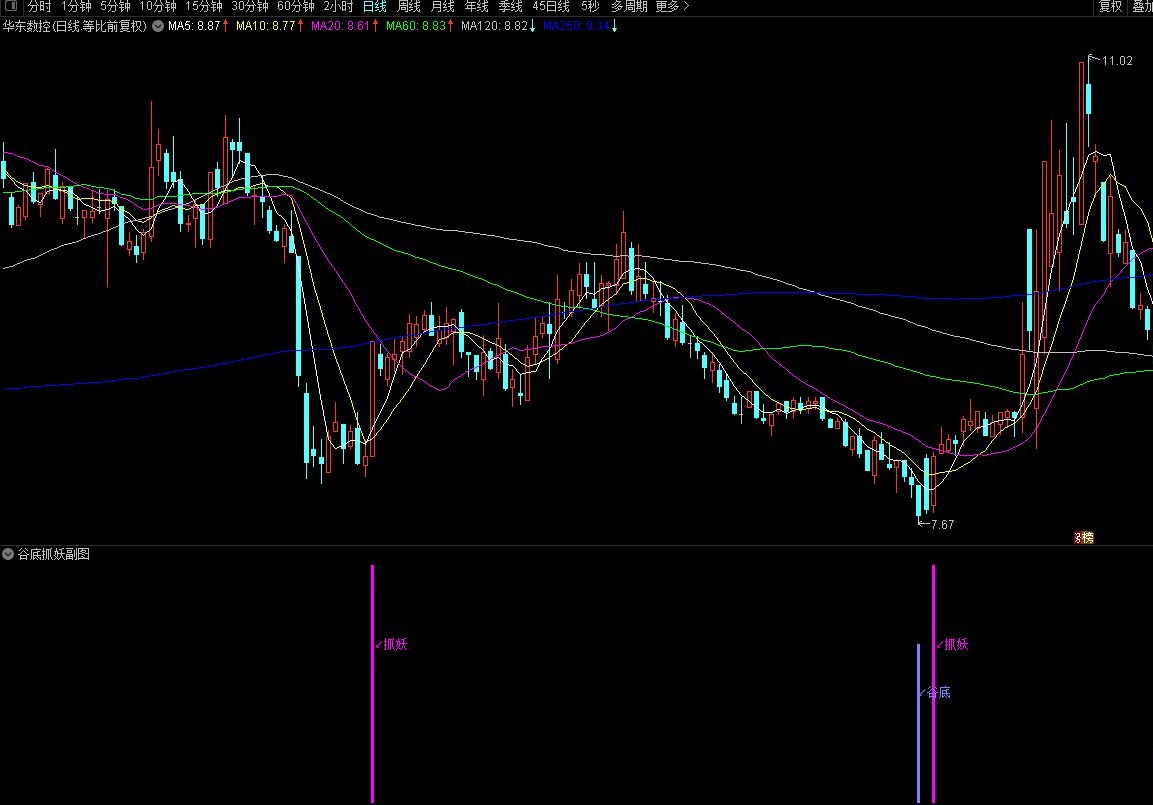The image size is (1153, 805).
Task: Select the 2小时 period tab
Action: tap(338, 7)
